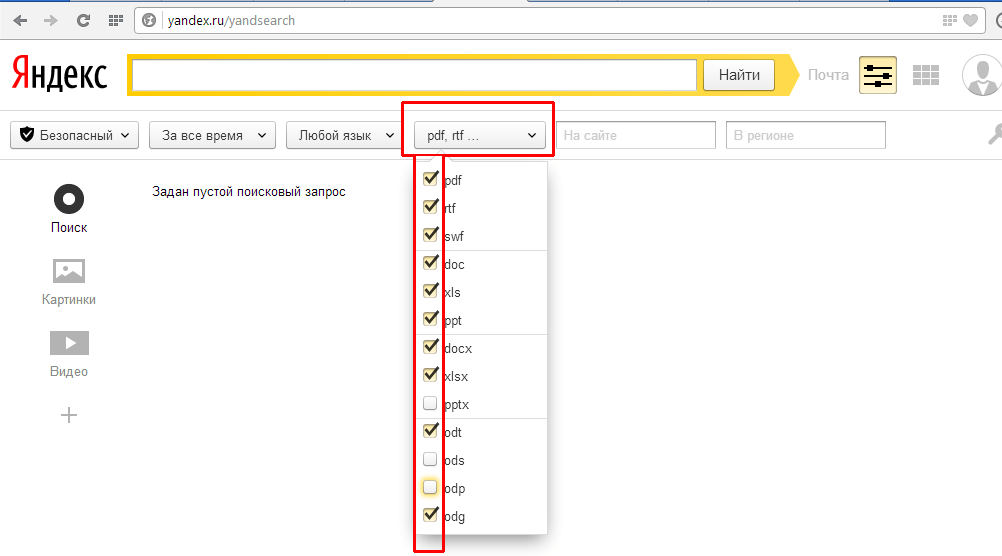Click the site info icon in the address bar
This screenshot has height=556, width=1002.
(149, 20)
